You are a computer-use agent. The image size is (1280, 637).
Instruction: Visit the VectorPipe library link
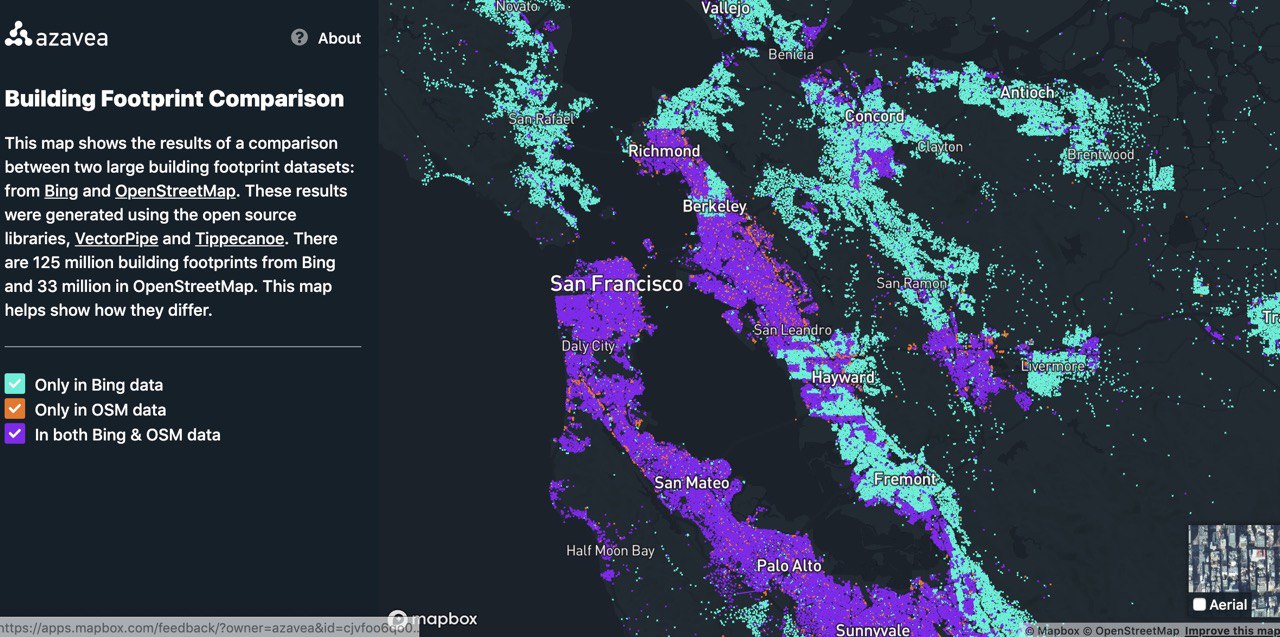tap(116, 239)
